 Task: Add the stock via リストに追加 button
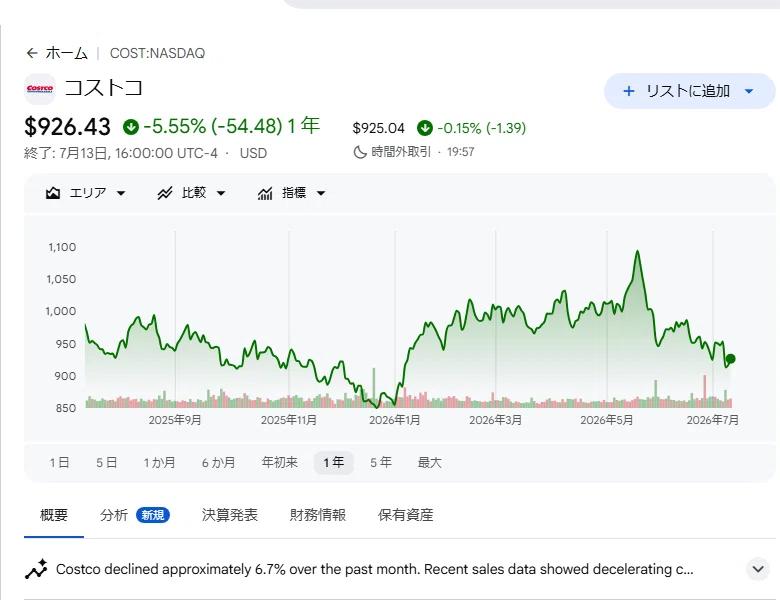(689, 91)
